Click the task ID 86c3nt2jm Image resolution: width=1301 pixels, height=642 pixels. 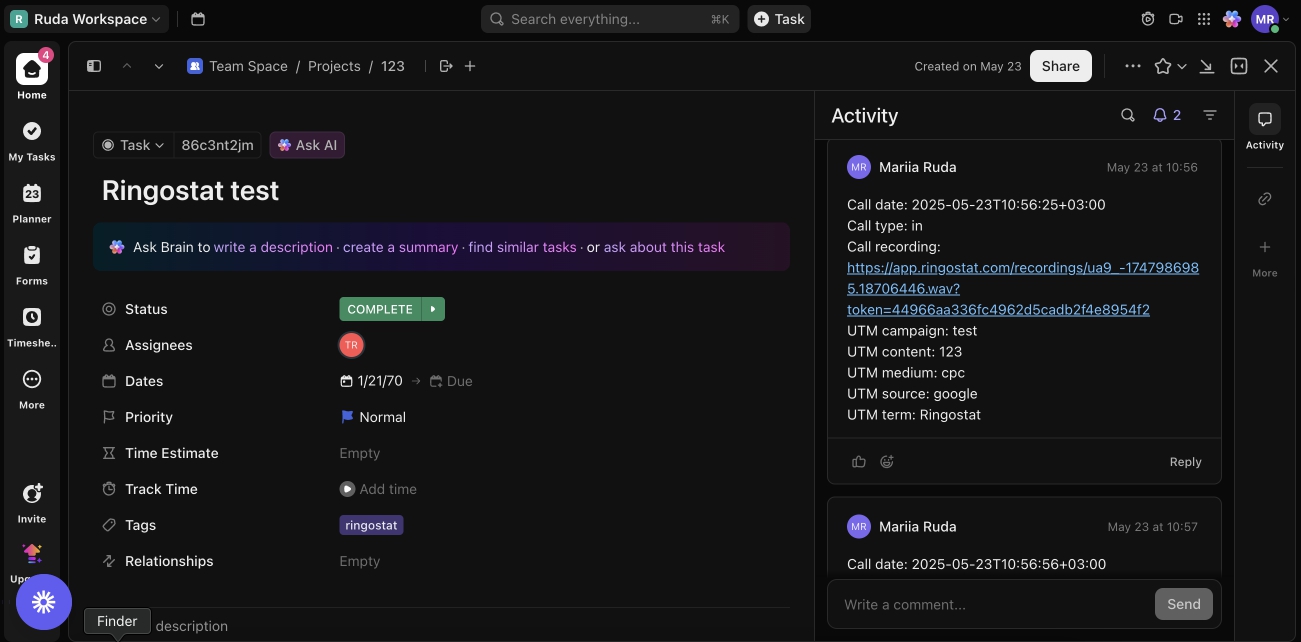[217, 145]
